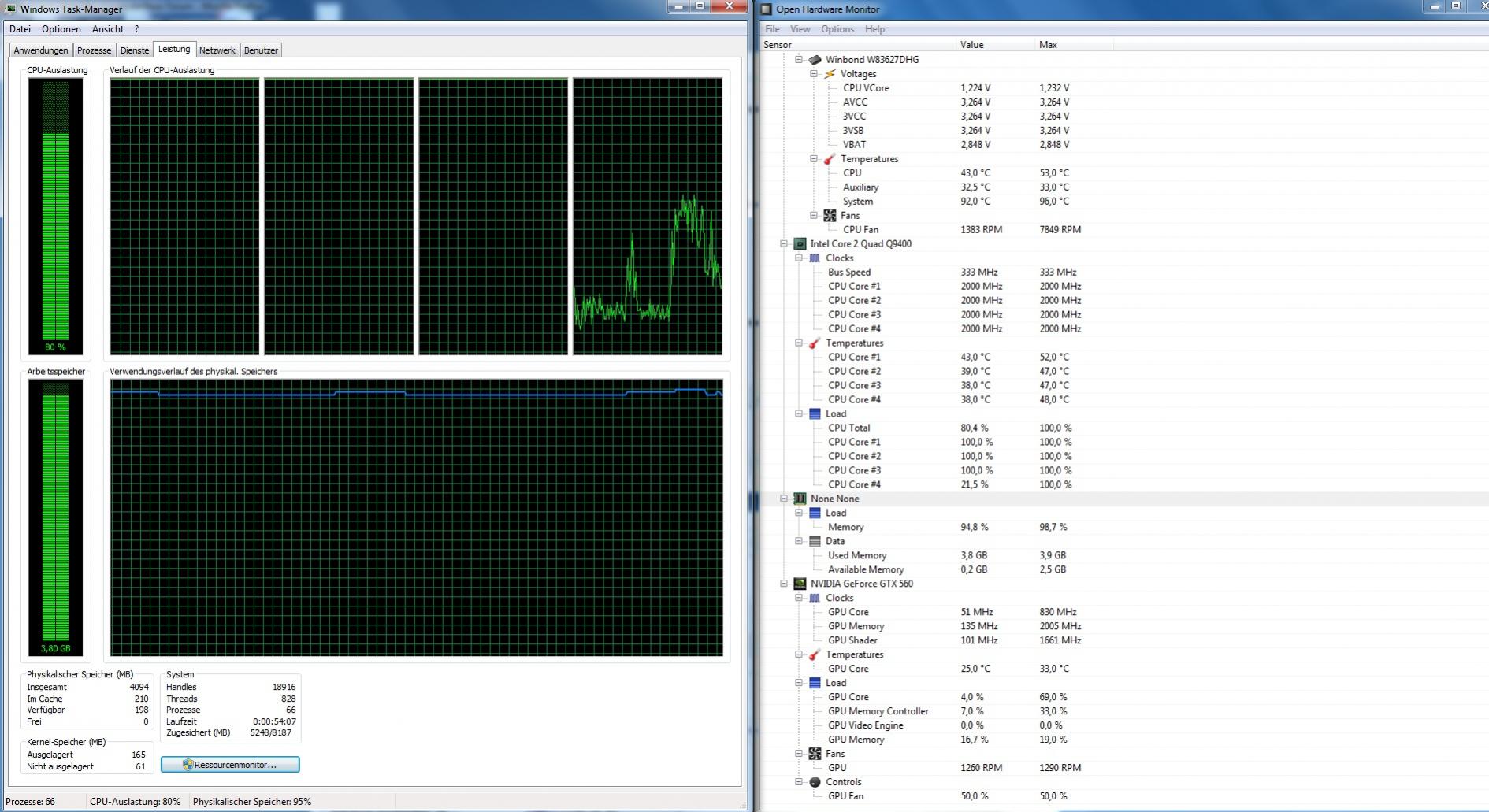Collapse the CPU Clocks group

(799, 258)
